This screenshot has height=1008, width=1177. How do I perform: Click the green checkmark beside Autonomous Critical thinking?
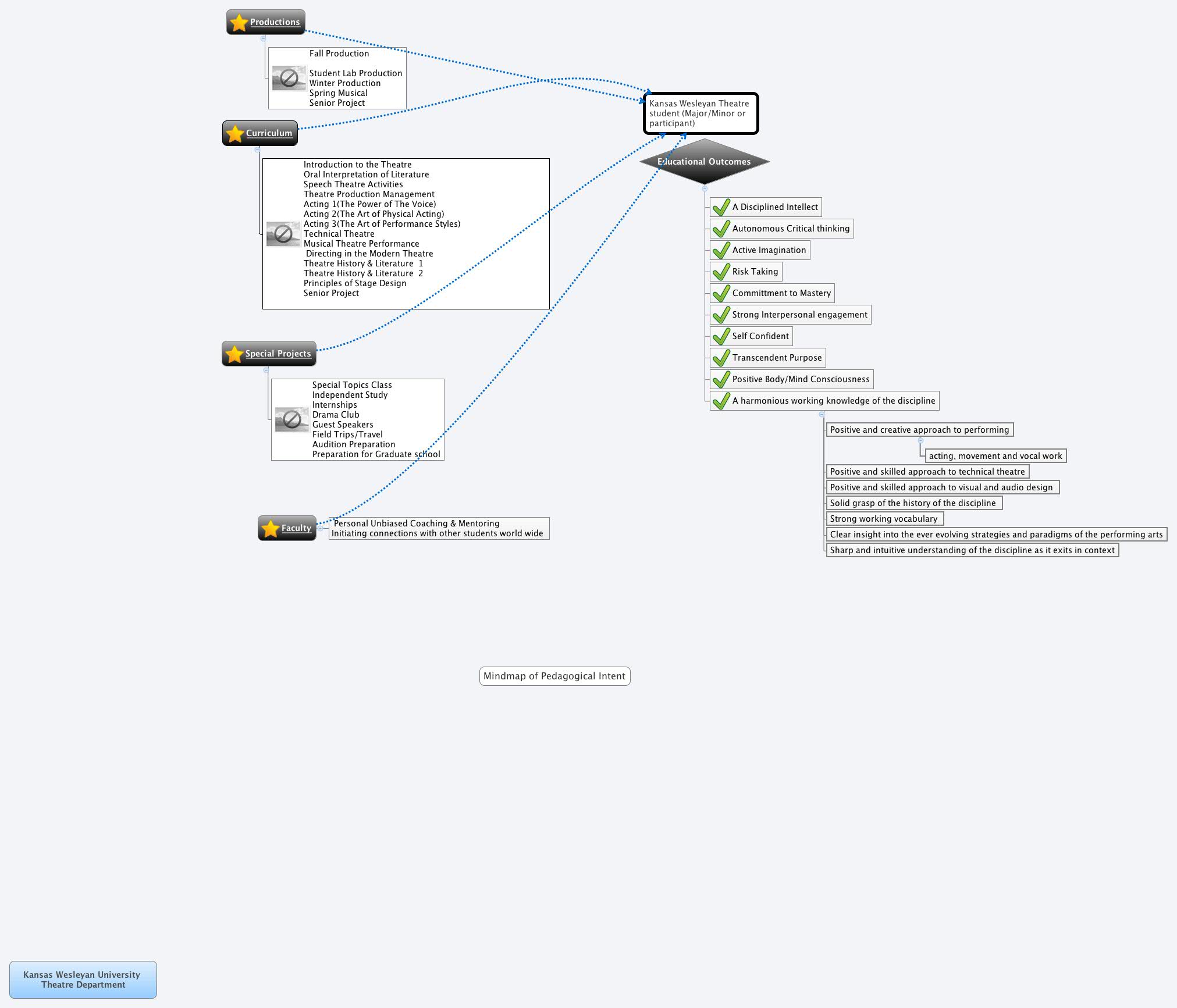pyautogui.click(x=721, y=229)
